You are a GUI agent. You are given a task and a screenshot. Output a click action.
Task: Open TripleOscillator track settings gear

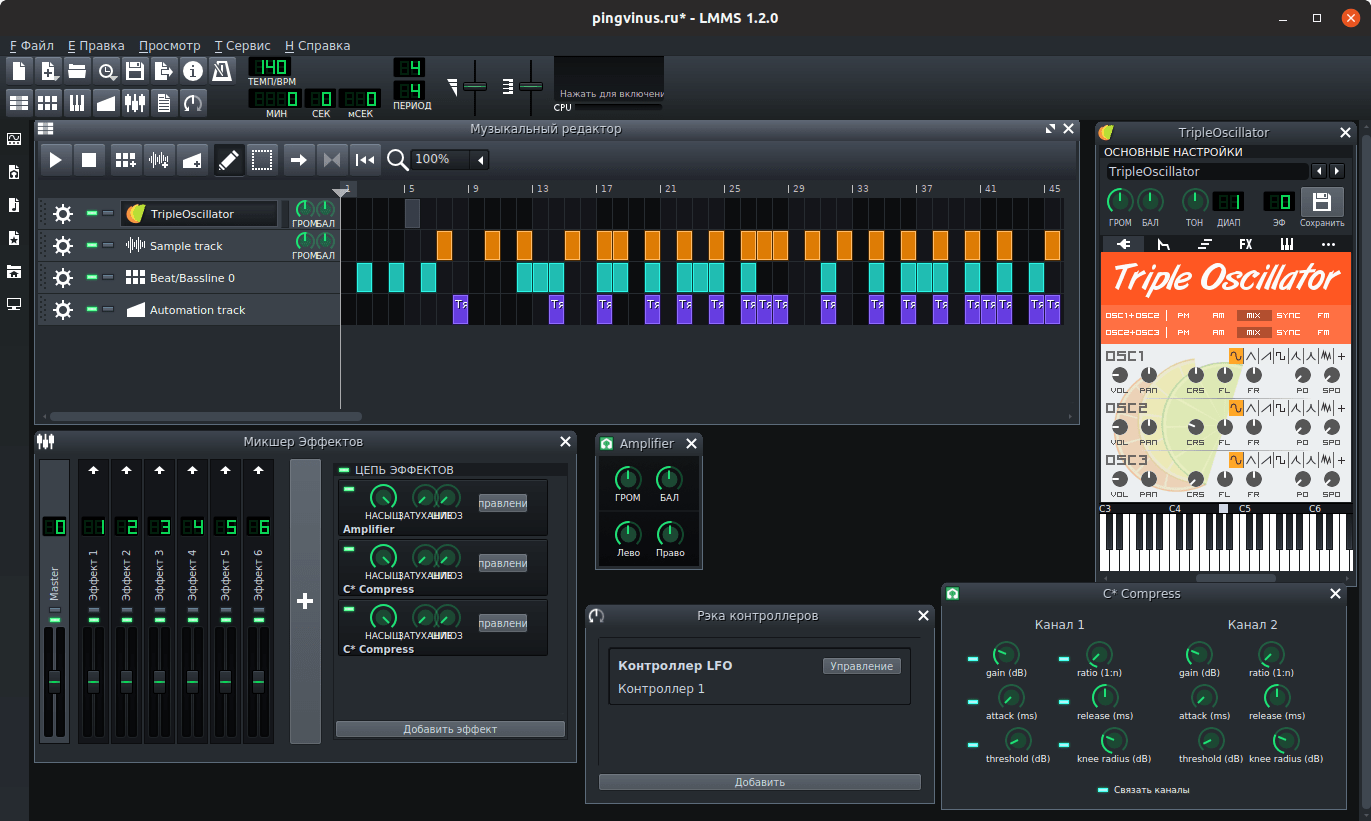[x=63, y=213]
